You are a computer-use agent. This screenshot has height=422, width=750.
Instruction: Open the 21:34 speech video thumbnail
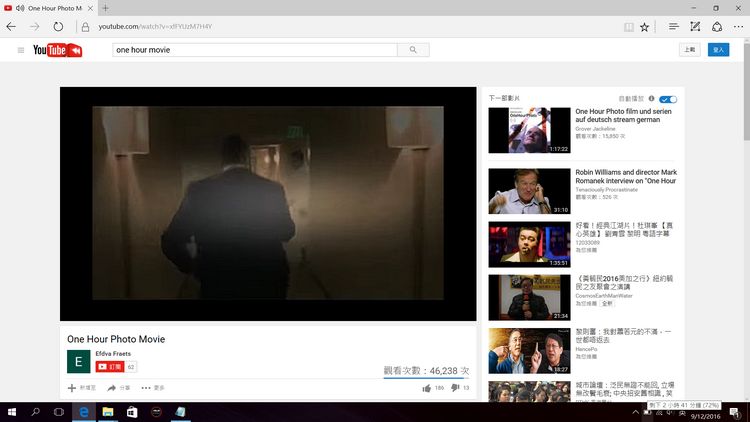tap(529, 297)
